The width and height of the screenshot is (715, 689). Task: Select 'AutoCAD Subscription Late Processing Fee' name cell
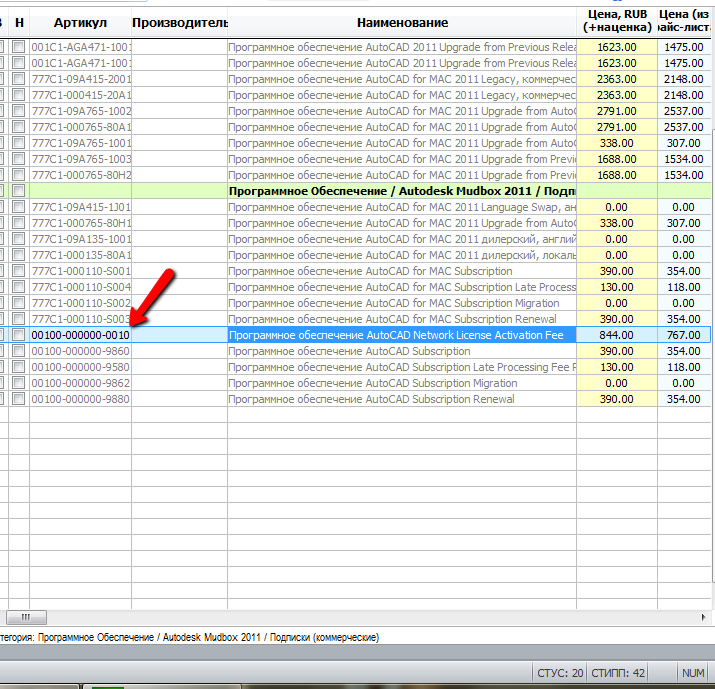coord(402,367)
